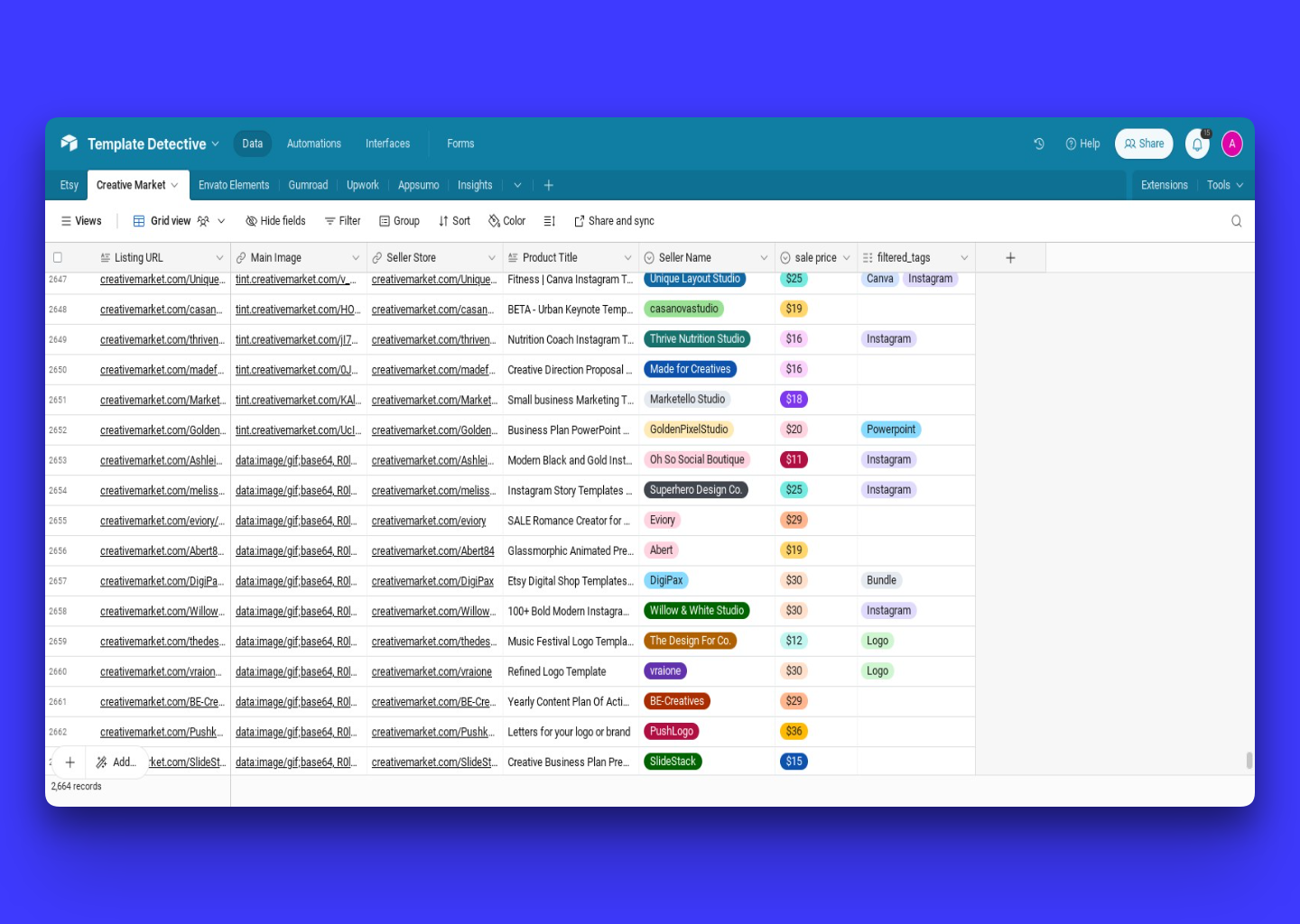Viewport: 1300px width, 924px height.
Task: Open user account avatar A
Action: [x=1231, y=143]
